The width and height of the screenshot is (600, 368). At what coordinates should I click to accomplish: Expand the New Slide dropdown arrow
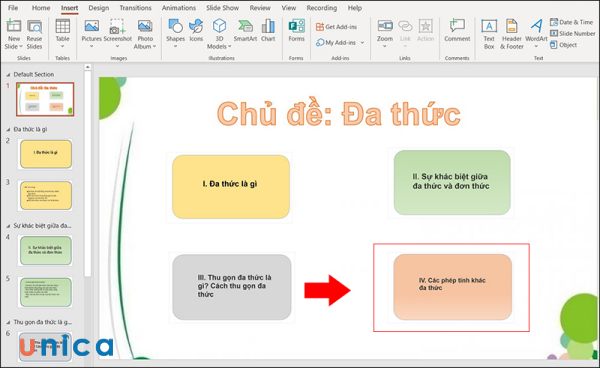(21, 47)
